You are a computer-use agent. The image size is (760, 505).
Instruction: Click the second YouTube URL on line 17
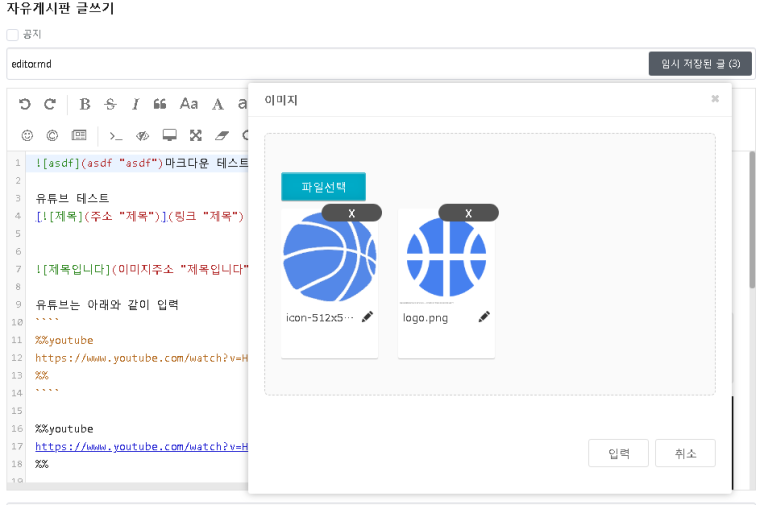142,446
